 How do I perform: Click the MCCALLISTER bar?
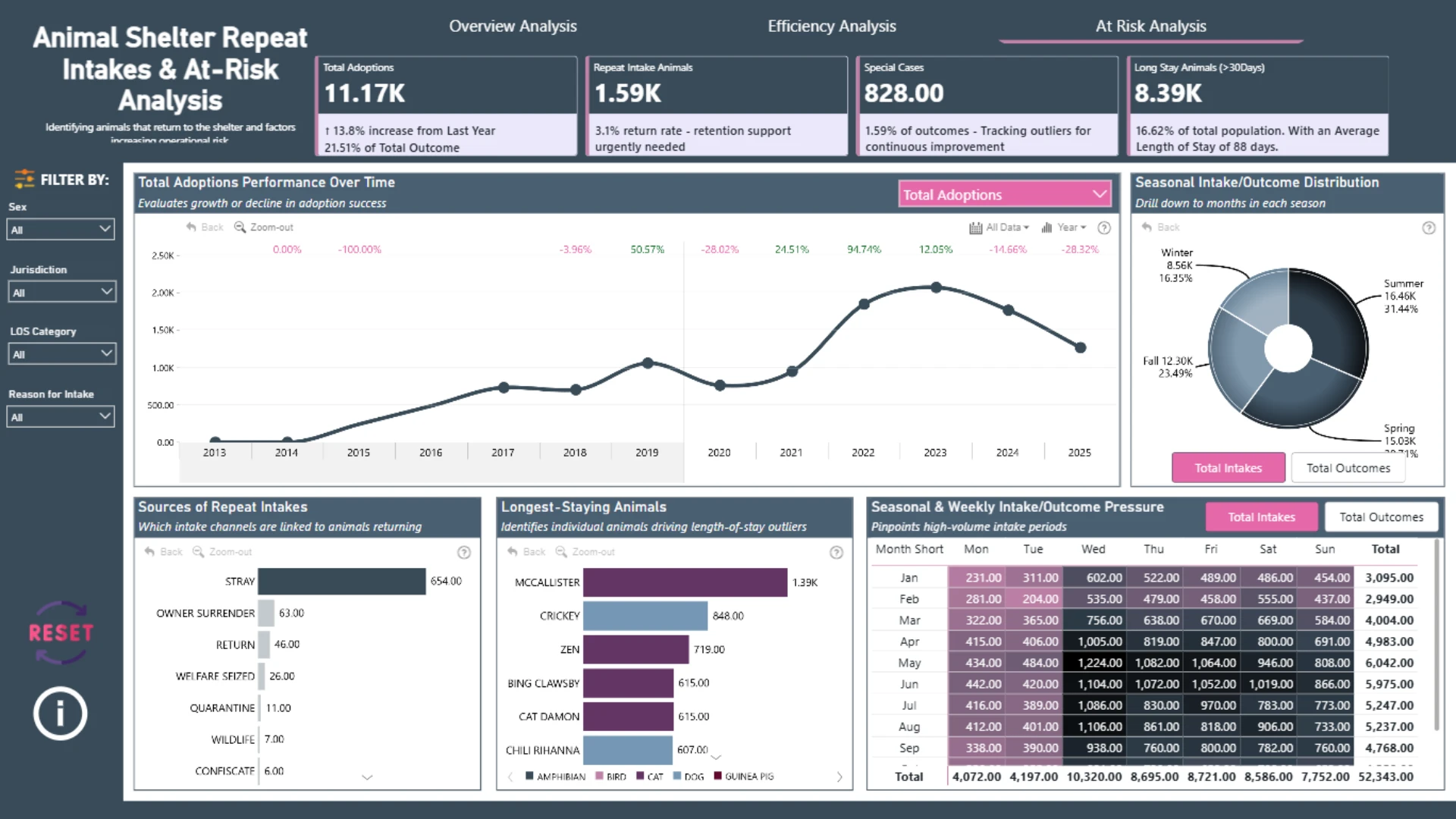pos(686,582)
